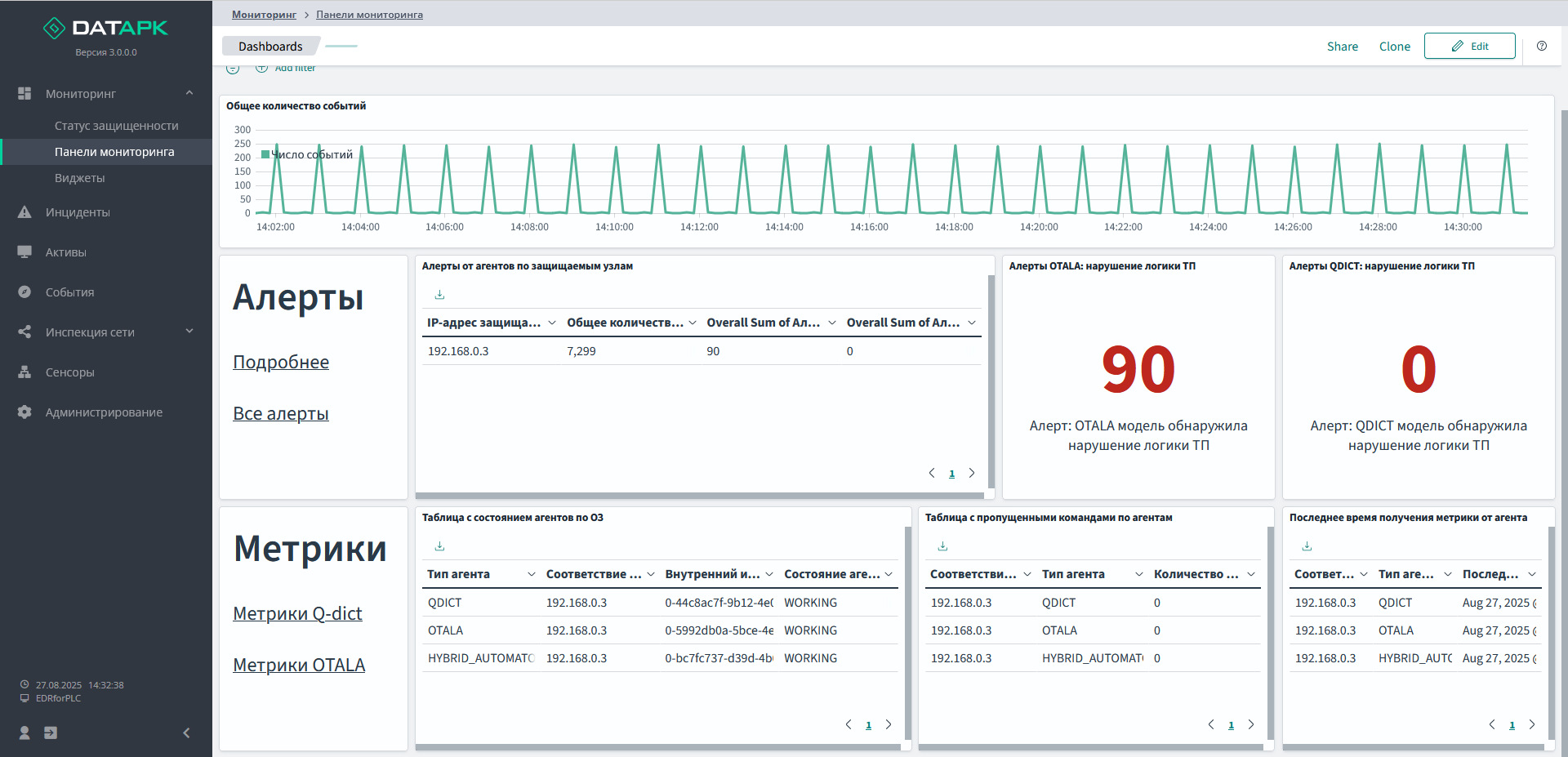This screenshot has width=1568, height=757.
Task: Open Инциденты from the sidebar
Action: click(x=78, y=212)
